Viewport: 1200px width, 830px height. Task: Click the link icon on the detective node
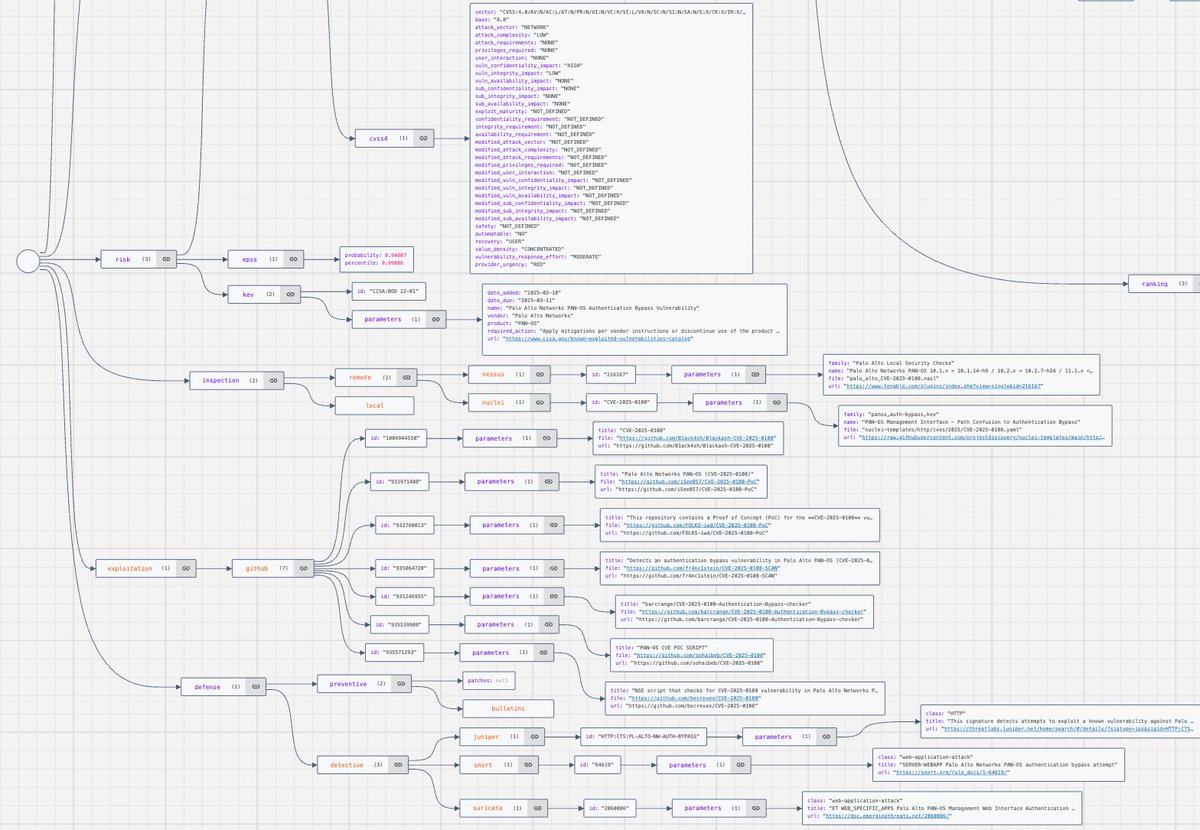click(398, 765)
